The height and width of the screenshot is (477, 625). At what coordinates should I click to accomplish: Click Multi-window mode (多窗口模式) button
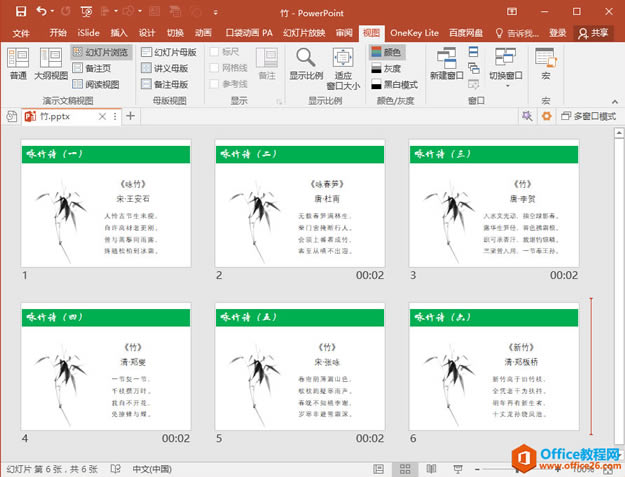pyautogui.click(x=588, y=116)
